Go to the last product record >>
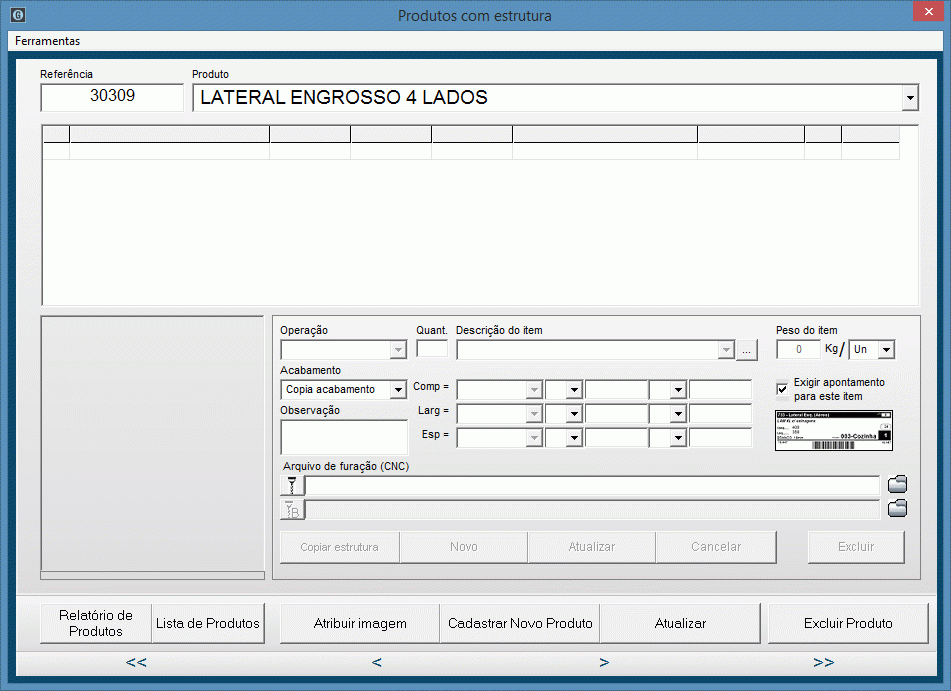This screenshot has width=951, height=691. point(824,662)
